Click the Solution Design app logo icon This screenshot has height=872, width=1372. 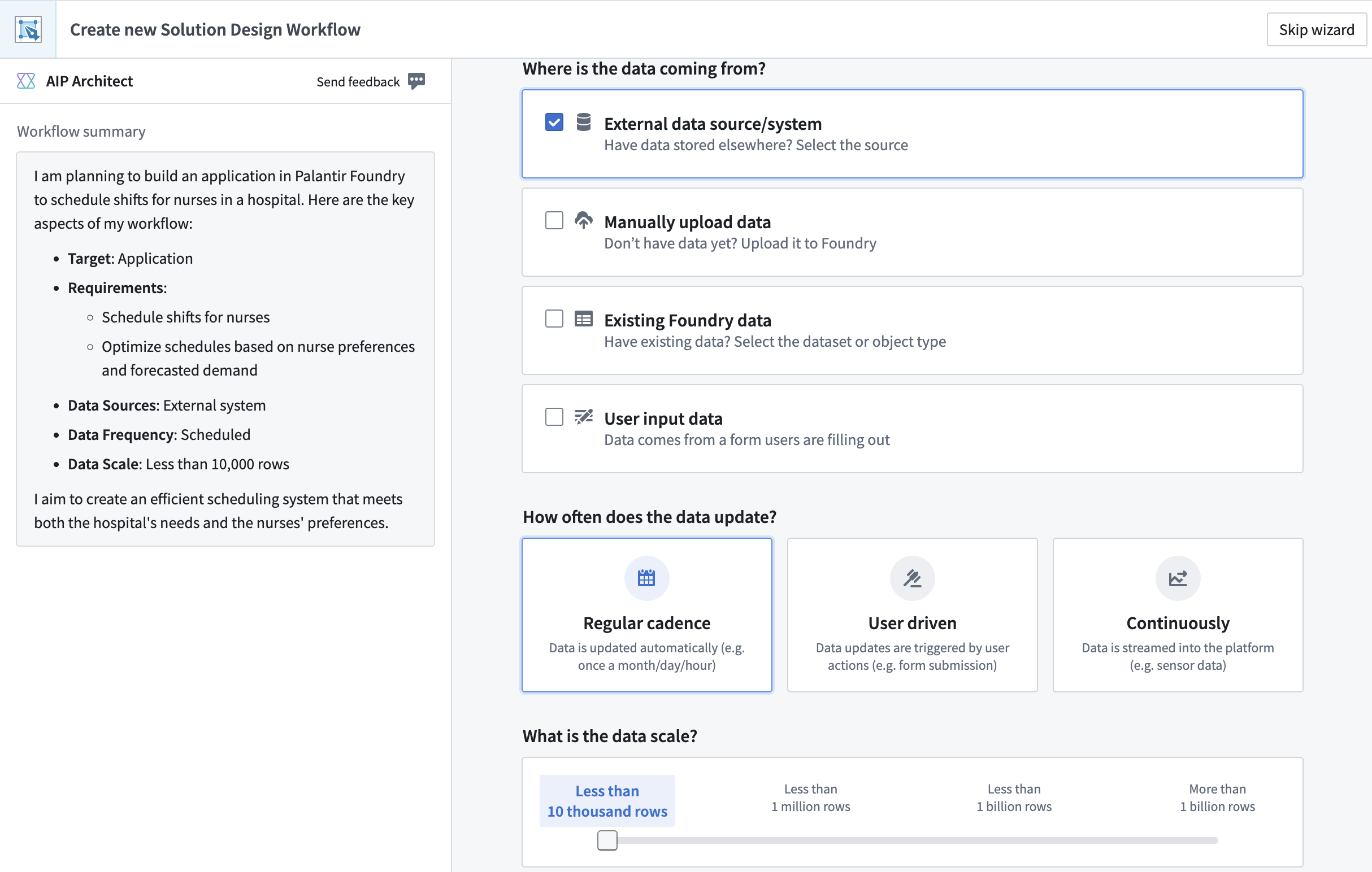pos(28,29)
